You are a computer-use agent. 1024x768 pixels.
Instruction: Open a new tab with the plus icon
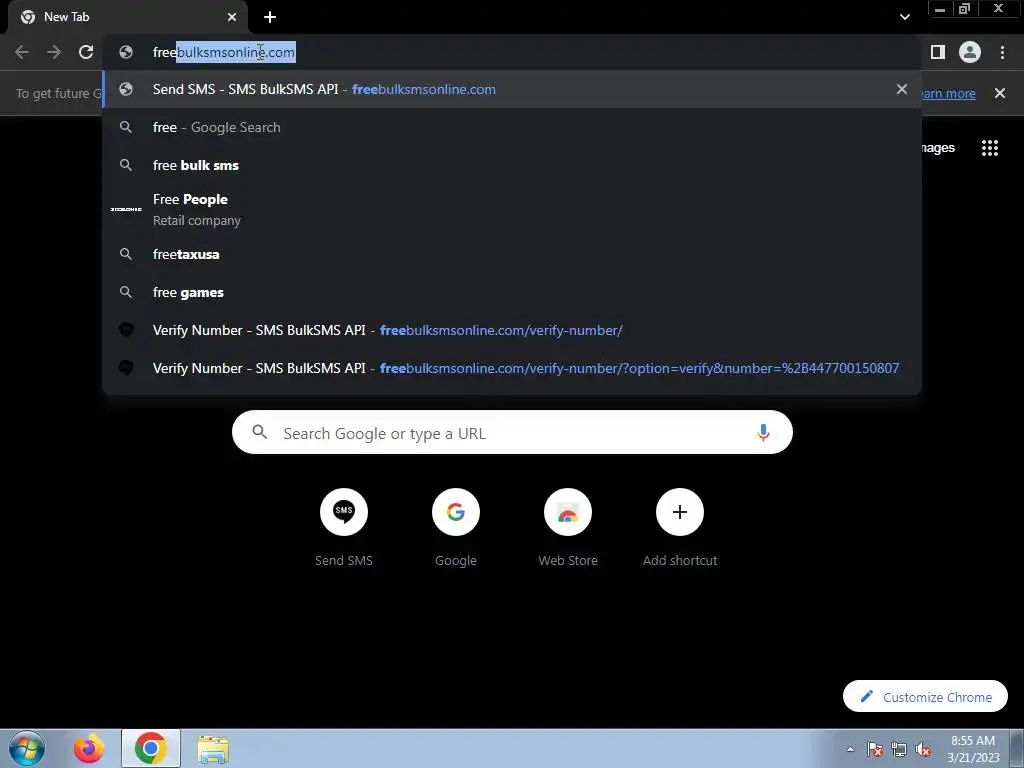point(270,17)
